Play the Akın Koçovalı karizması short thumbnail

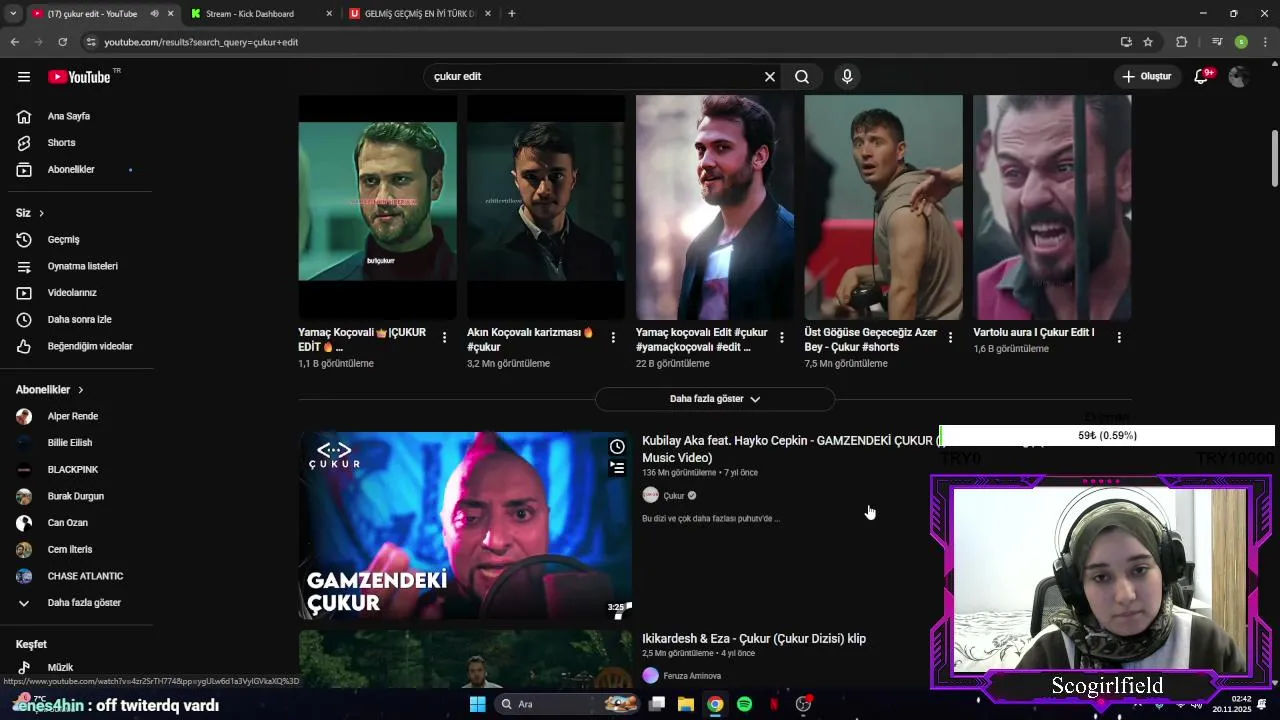(546, 207)
